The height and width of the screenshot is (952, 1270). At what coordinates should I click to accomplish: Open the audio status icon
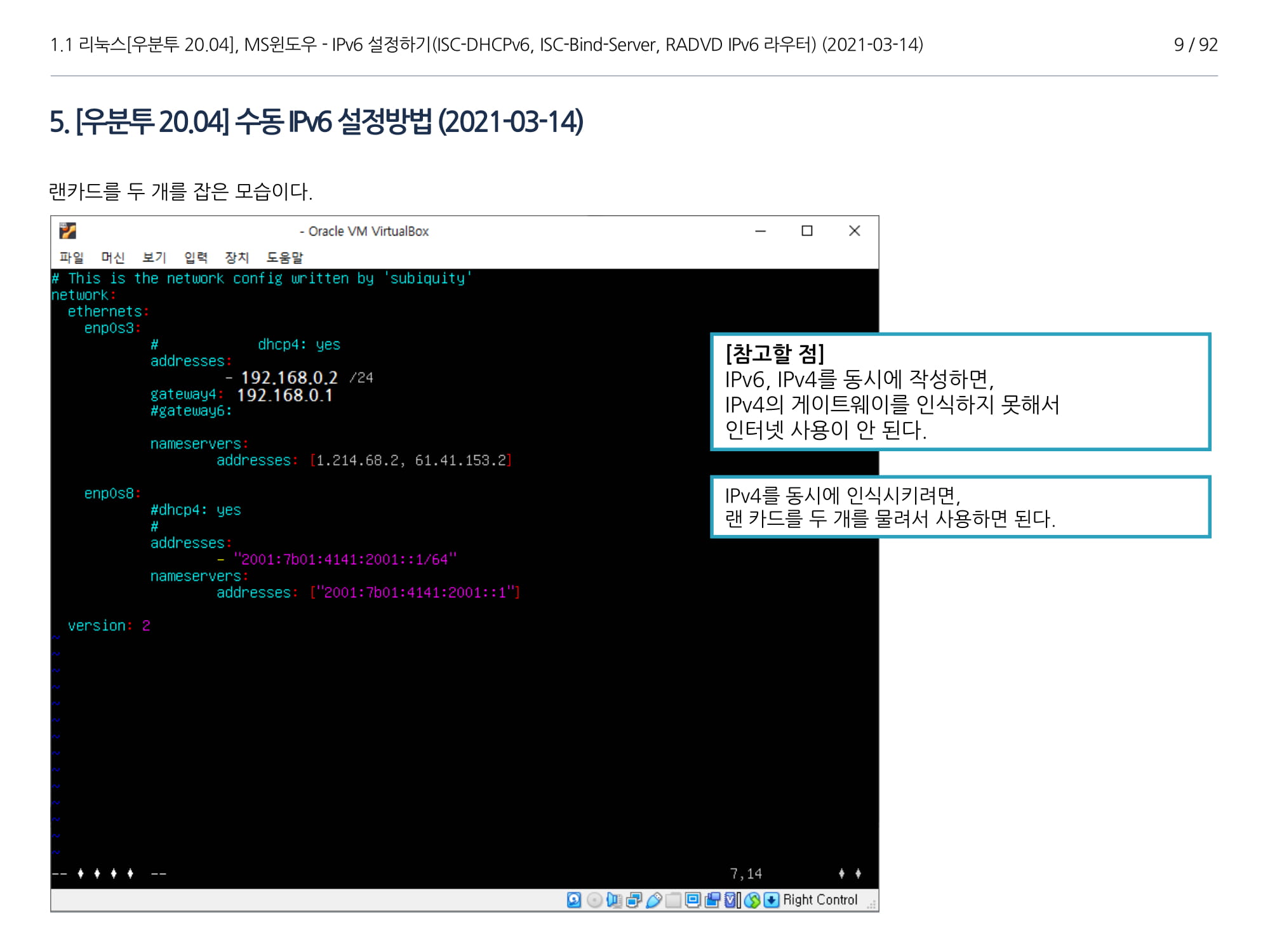613,900
